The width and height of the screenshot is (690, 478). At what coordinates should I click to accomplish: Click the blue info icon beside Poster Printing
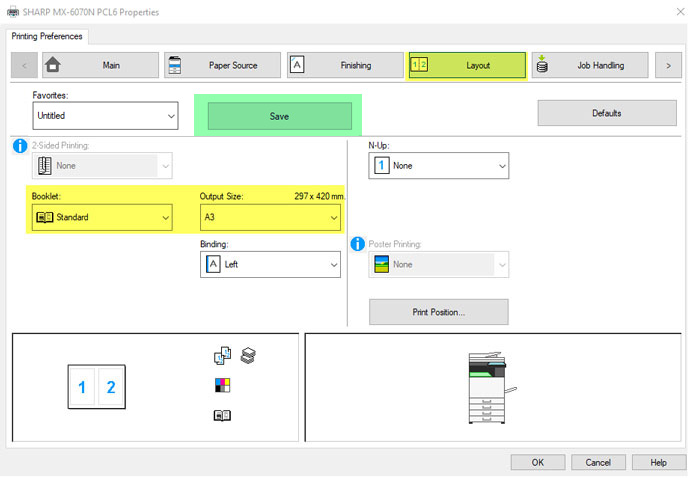pos(359,243)
